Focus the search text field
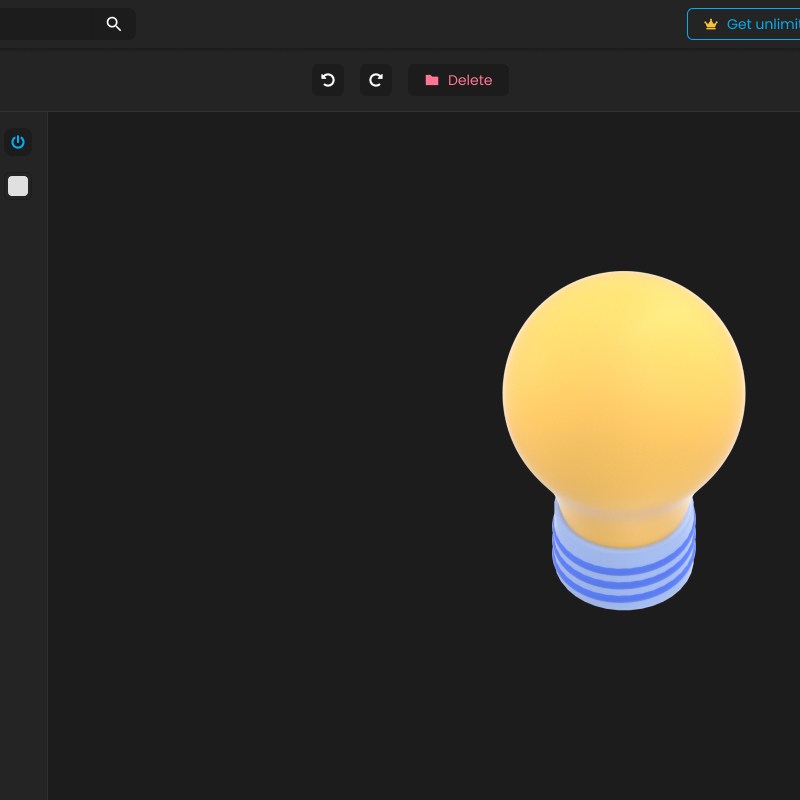Screen dimensions: 800x800 [x=45, y=24]
